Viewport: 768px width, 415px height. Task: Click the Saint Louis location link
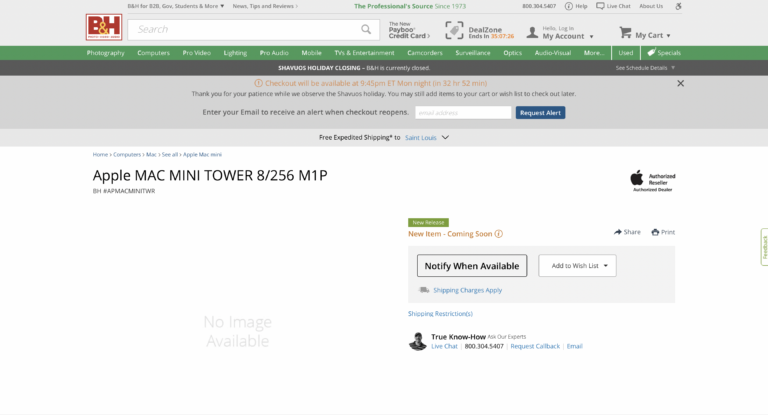pos(420,138)
